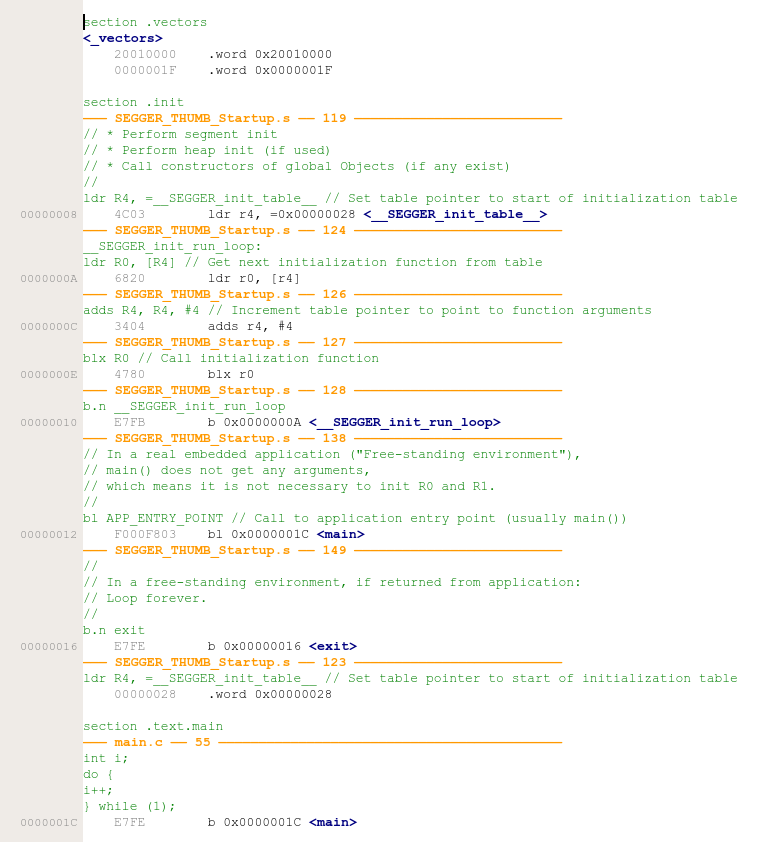Open SEGGER_THUMB_Startup.s line 149 source header
Viewport: 781px width, 842px height.
[x=322, y=550]
